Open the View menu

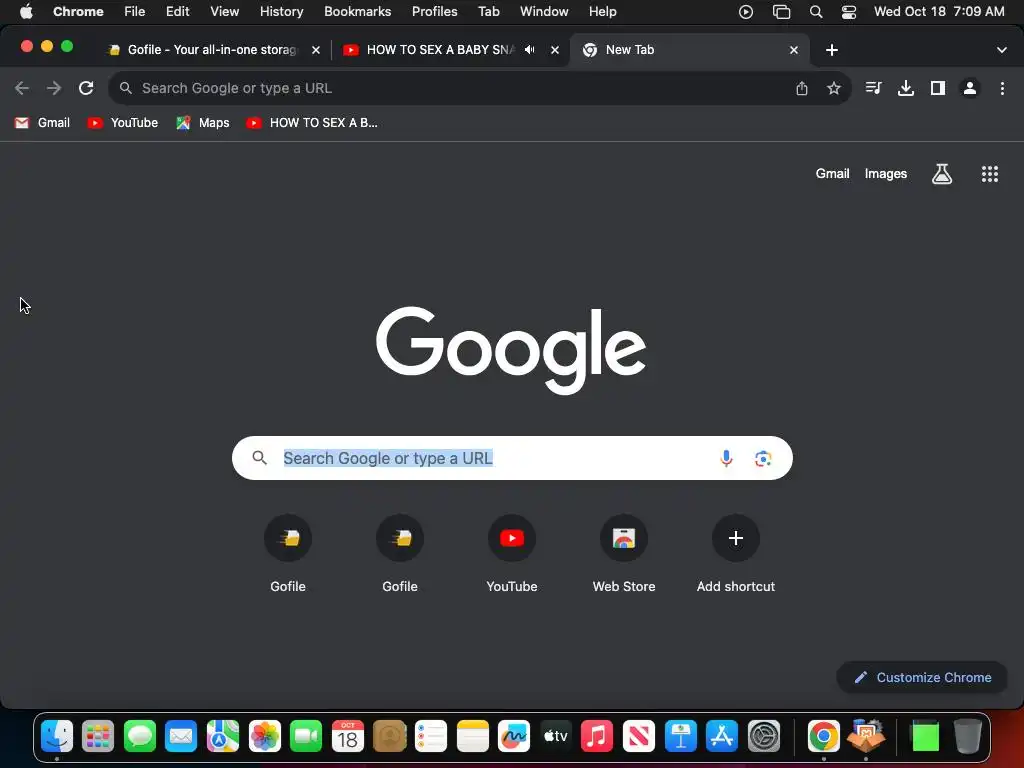(x=224, y=12)
